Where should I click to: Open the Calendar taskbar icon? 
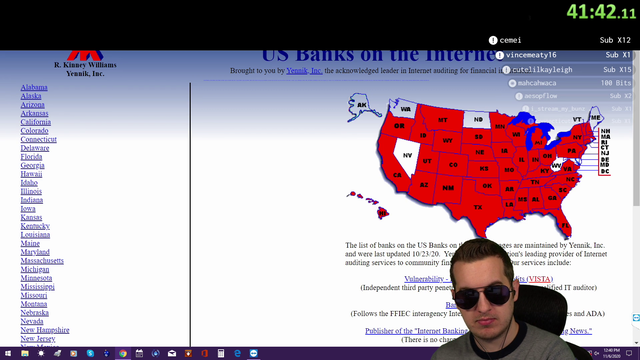coord(139,353)
